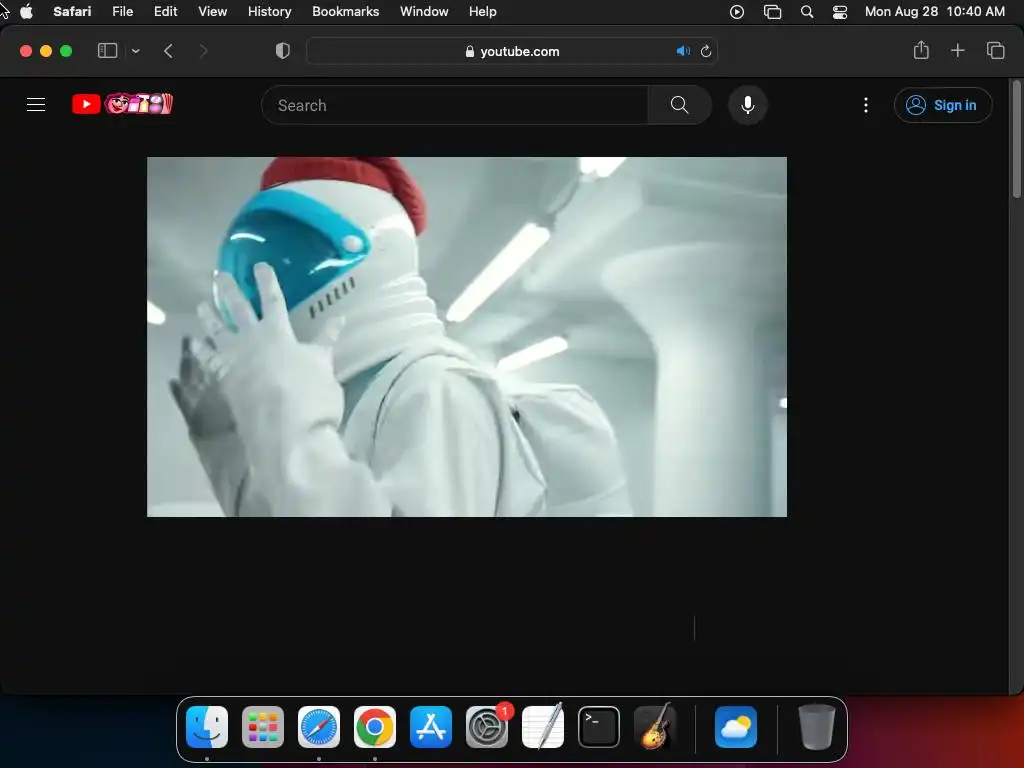Screen dimensions: 1024x768
Task: Launch GarageBand from the Dock
Action: pyautogui.click(x=655, y=727)
